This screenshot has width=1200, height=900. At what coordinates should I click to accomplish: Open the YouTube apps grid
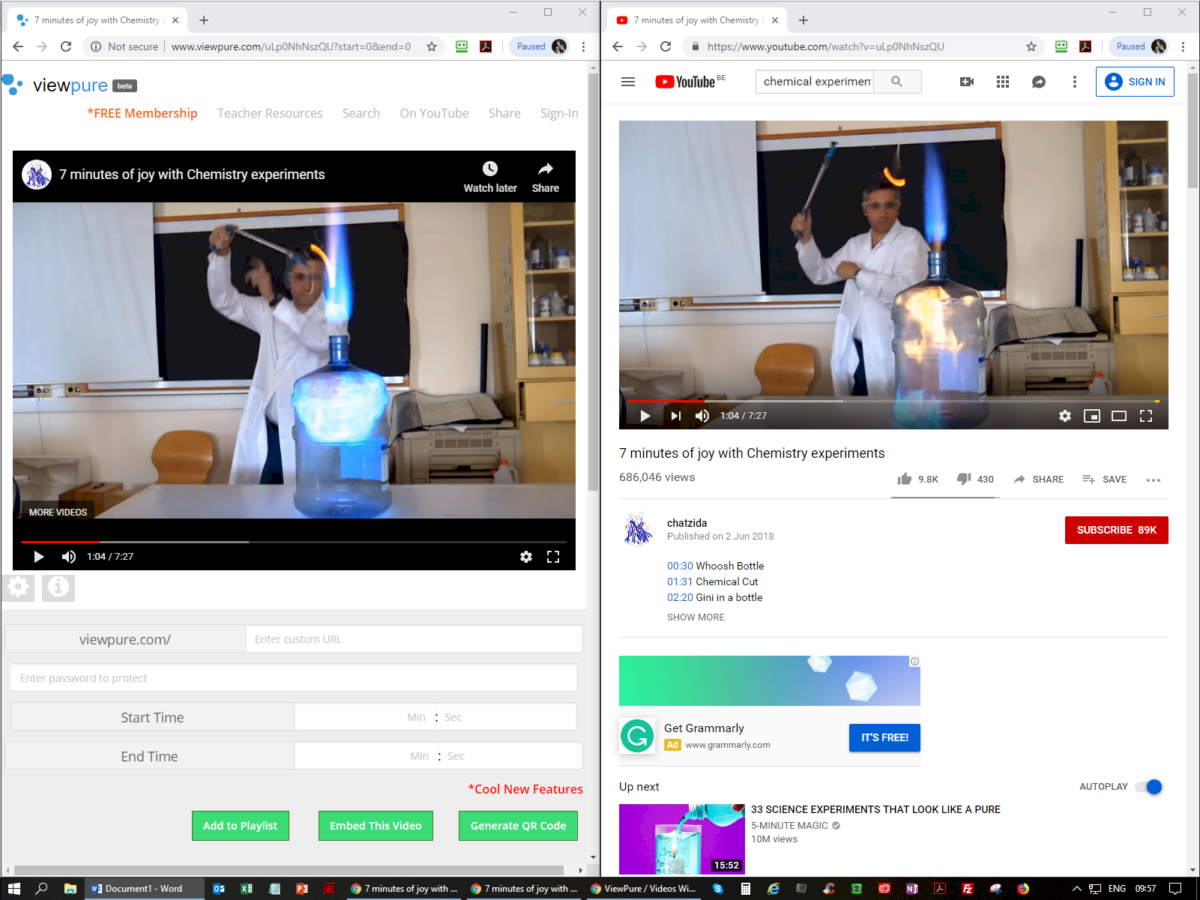1003,82
